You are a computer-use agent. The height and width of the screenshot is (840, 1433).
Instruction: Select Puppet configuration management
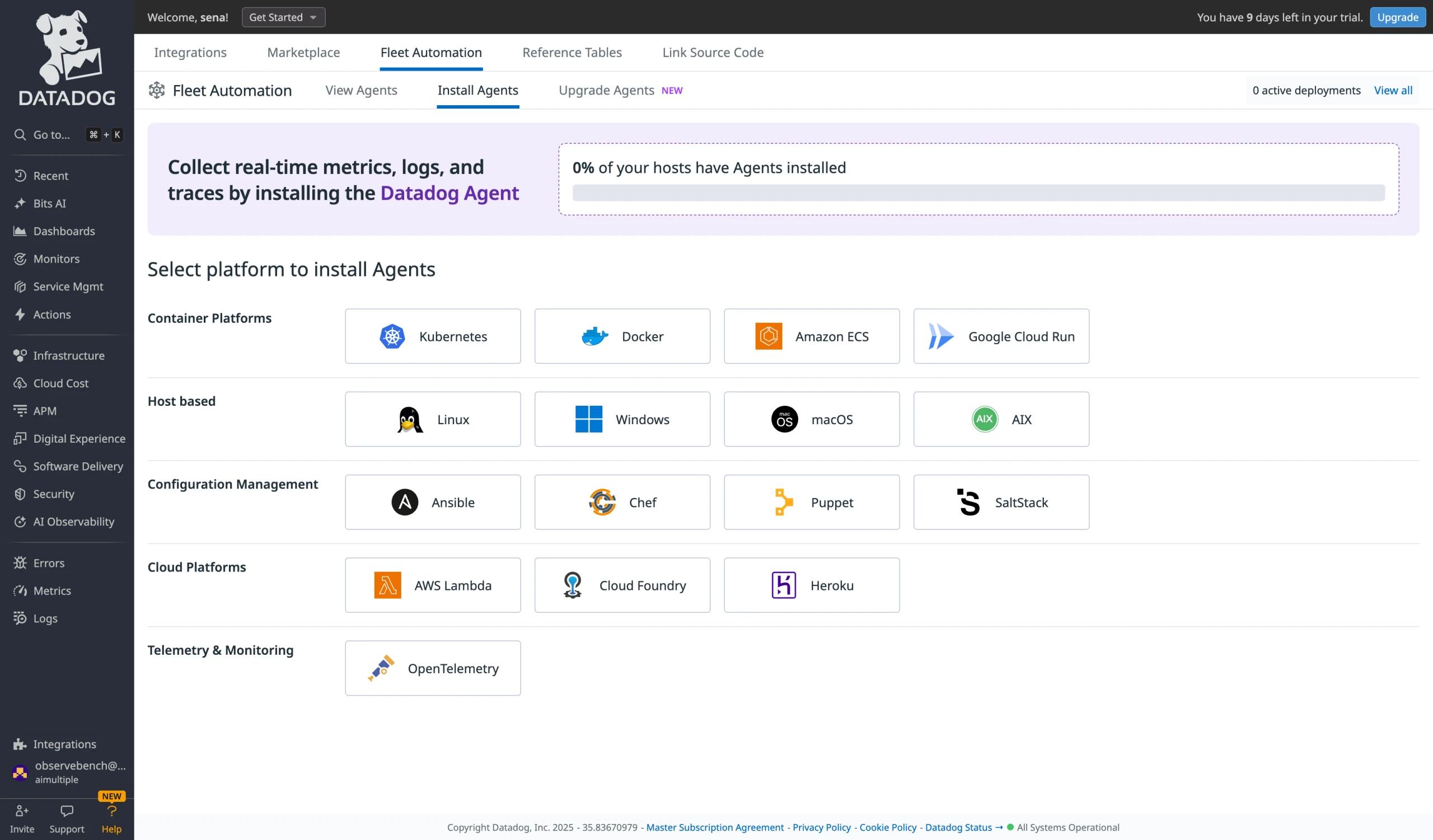(x=812, y=502)
